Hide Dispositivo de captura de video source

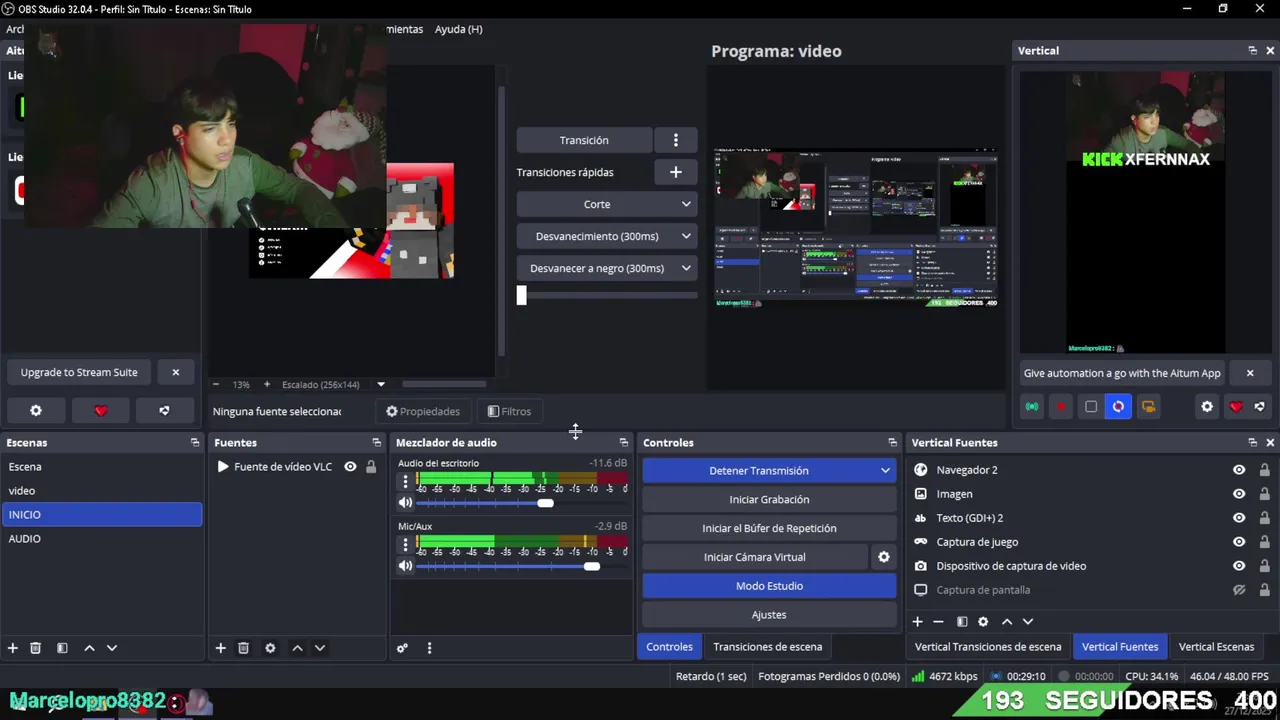[1239, 566]
